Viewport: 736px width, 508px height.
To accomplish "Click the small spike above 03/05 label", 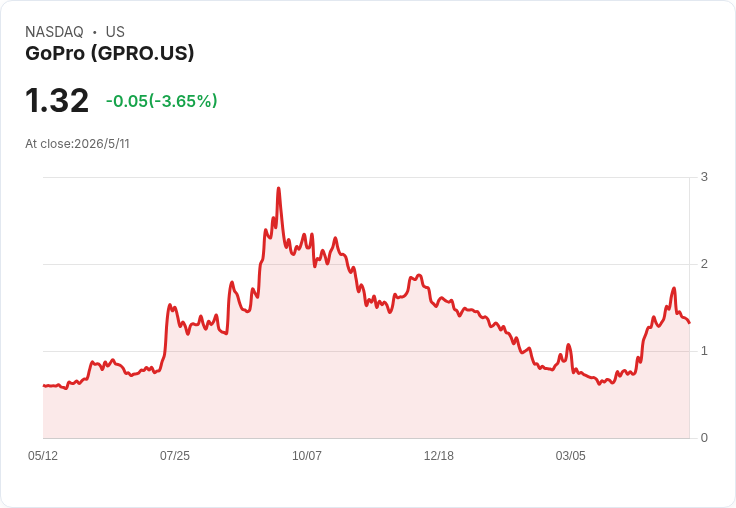I will pyautogui.click(x=568, y=345).
